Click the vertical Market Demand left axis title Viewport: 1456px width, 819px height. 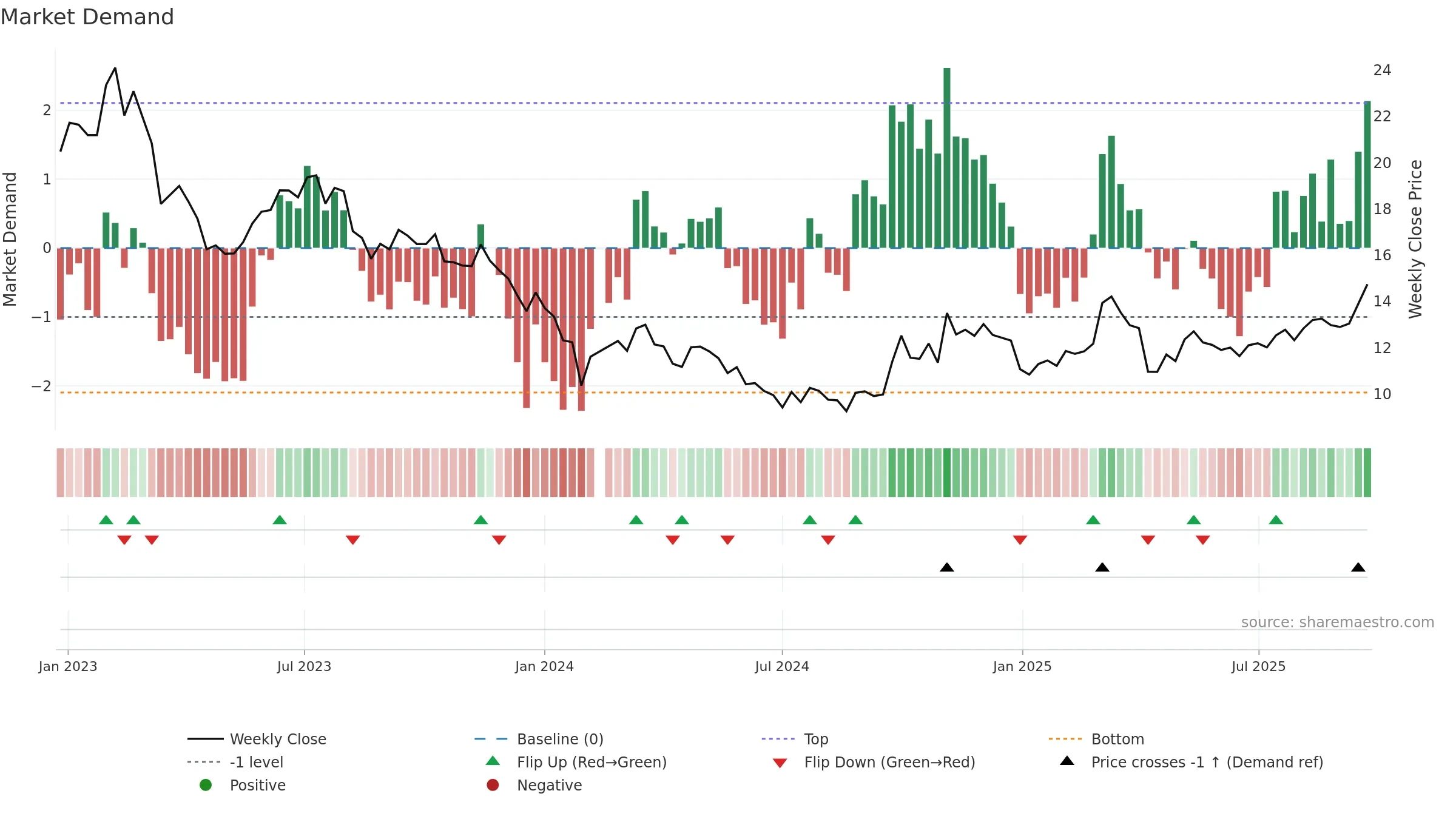[10, 239]
